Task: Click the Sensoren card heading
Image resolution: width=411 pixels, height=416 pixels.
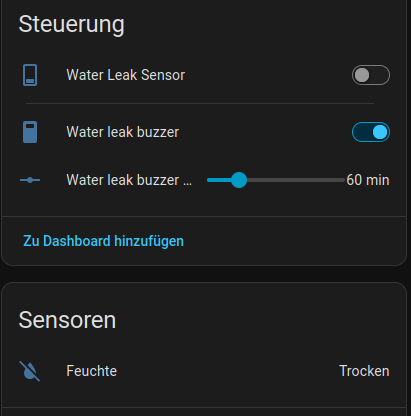Action: coord(67,320)
